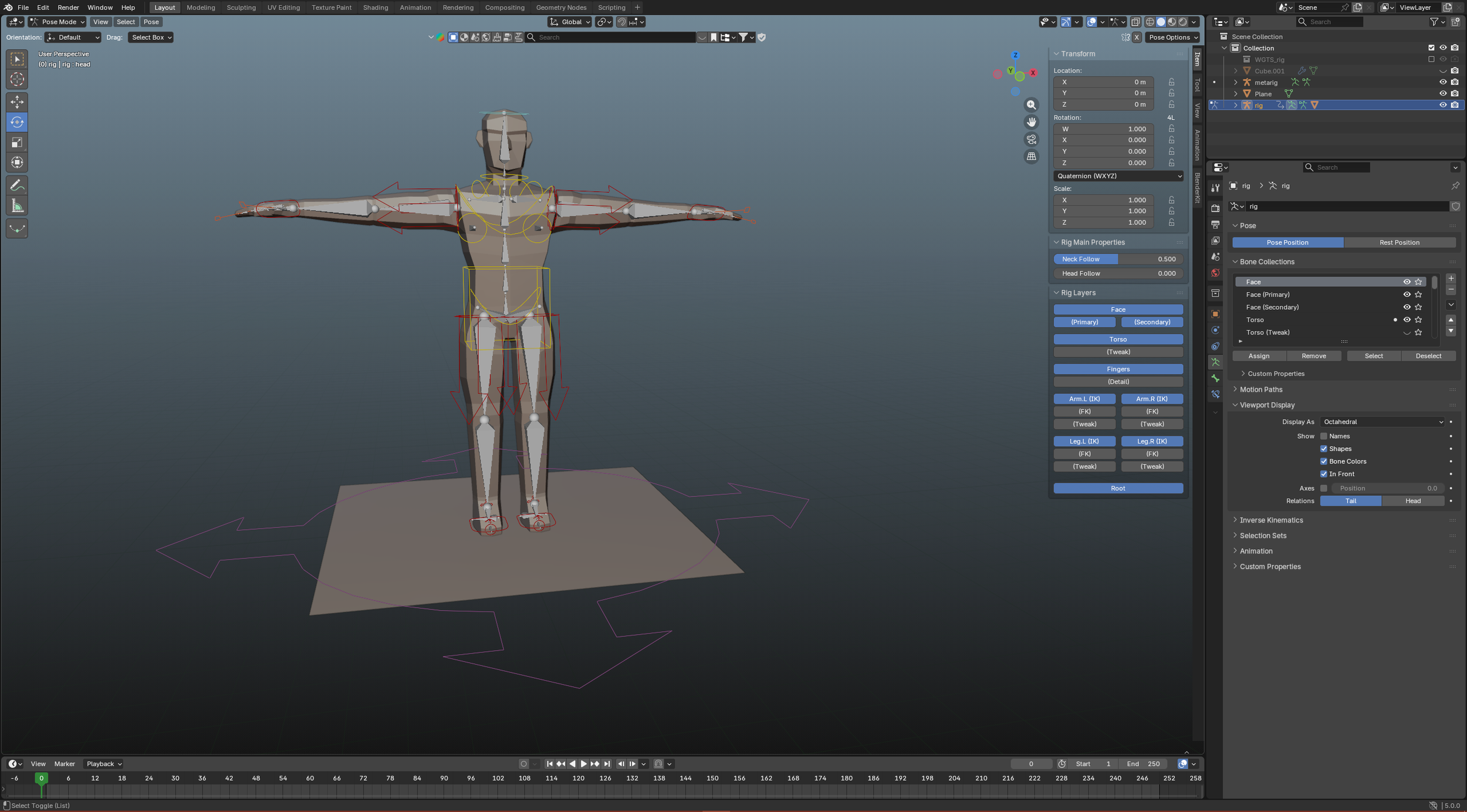The height and width of the screenshot is (812, 1467).
Task: Open Quaternion rotation mode dropdown
Action: pyautogui.click(x=1118, y=176)
